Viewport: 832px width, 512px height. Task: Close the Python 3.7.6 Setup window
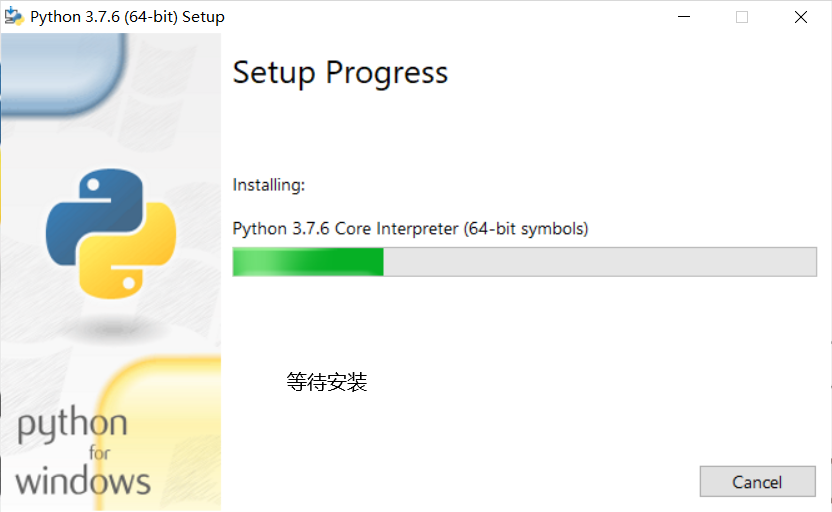(801, 17)
